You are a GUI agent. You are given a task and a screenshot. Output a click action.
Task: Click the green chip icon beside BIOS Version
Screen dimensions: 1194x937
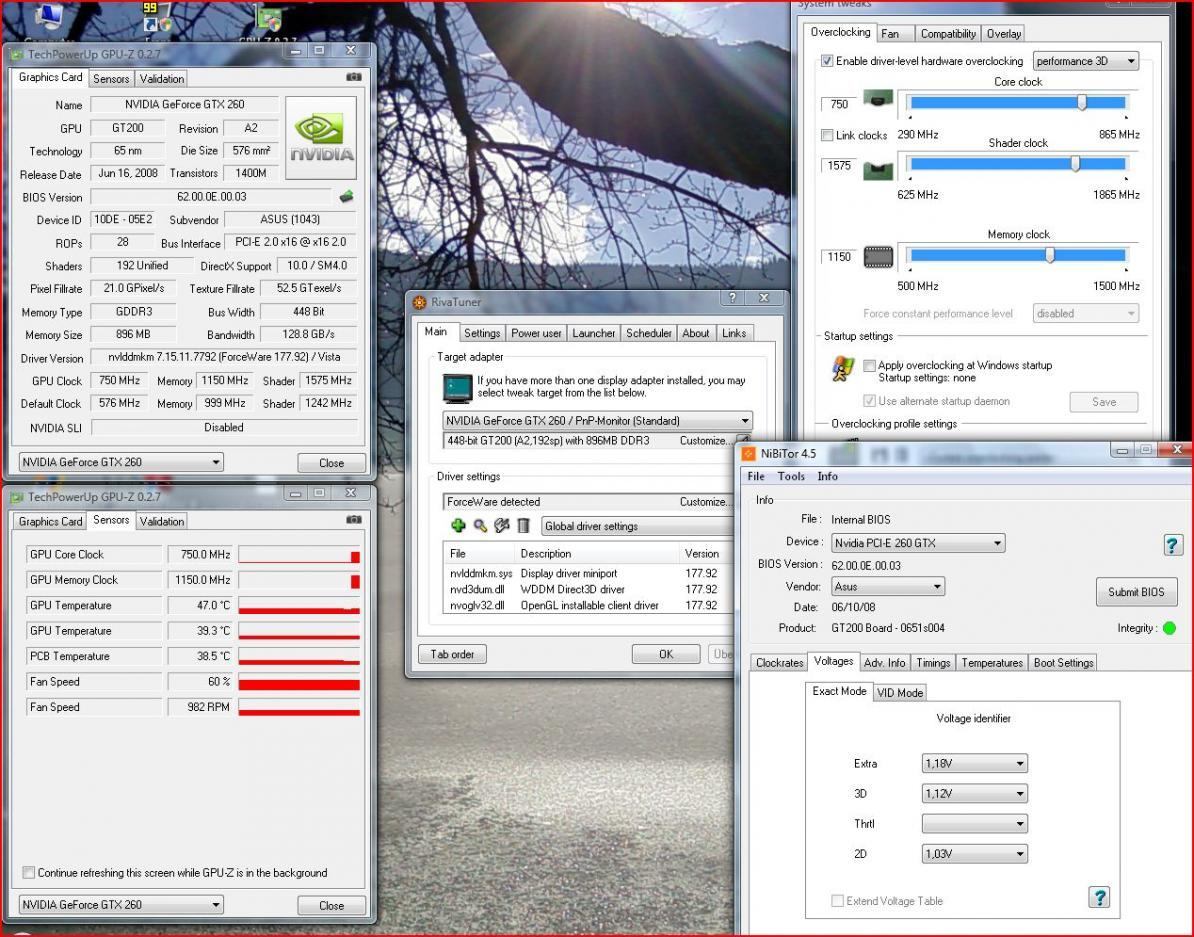click(346, 197)
